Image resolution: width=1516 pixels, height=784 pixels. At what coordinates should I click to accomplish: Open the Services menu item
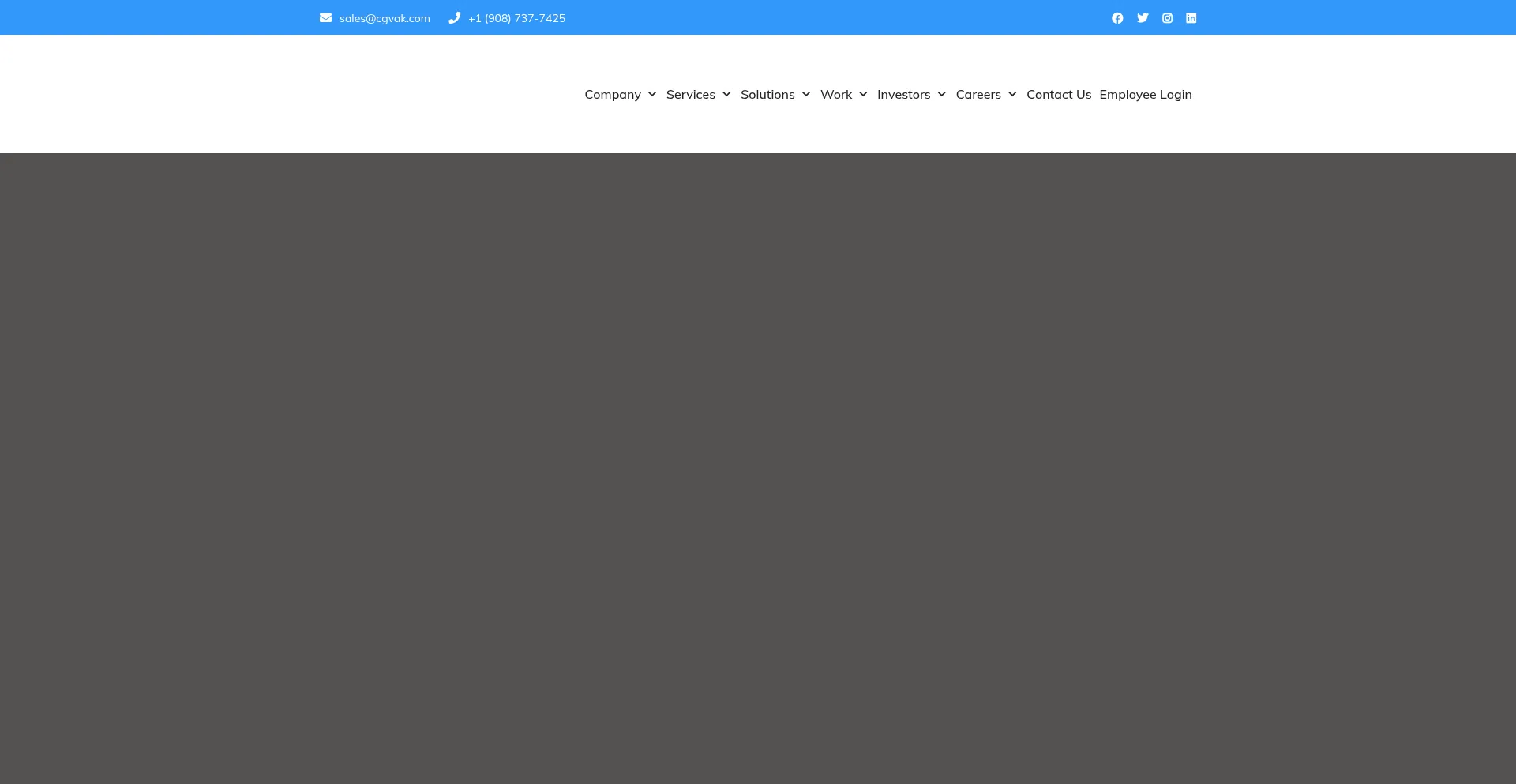coord(690,94)
